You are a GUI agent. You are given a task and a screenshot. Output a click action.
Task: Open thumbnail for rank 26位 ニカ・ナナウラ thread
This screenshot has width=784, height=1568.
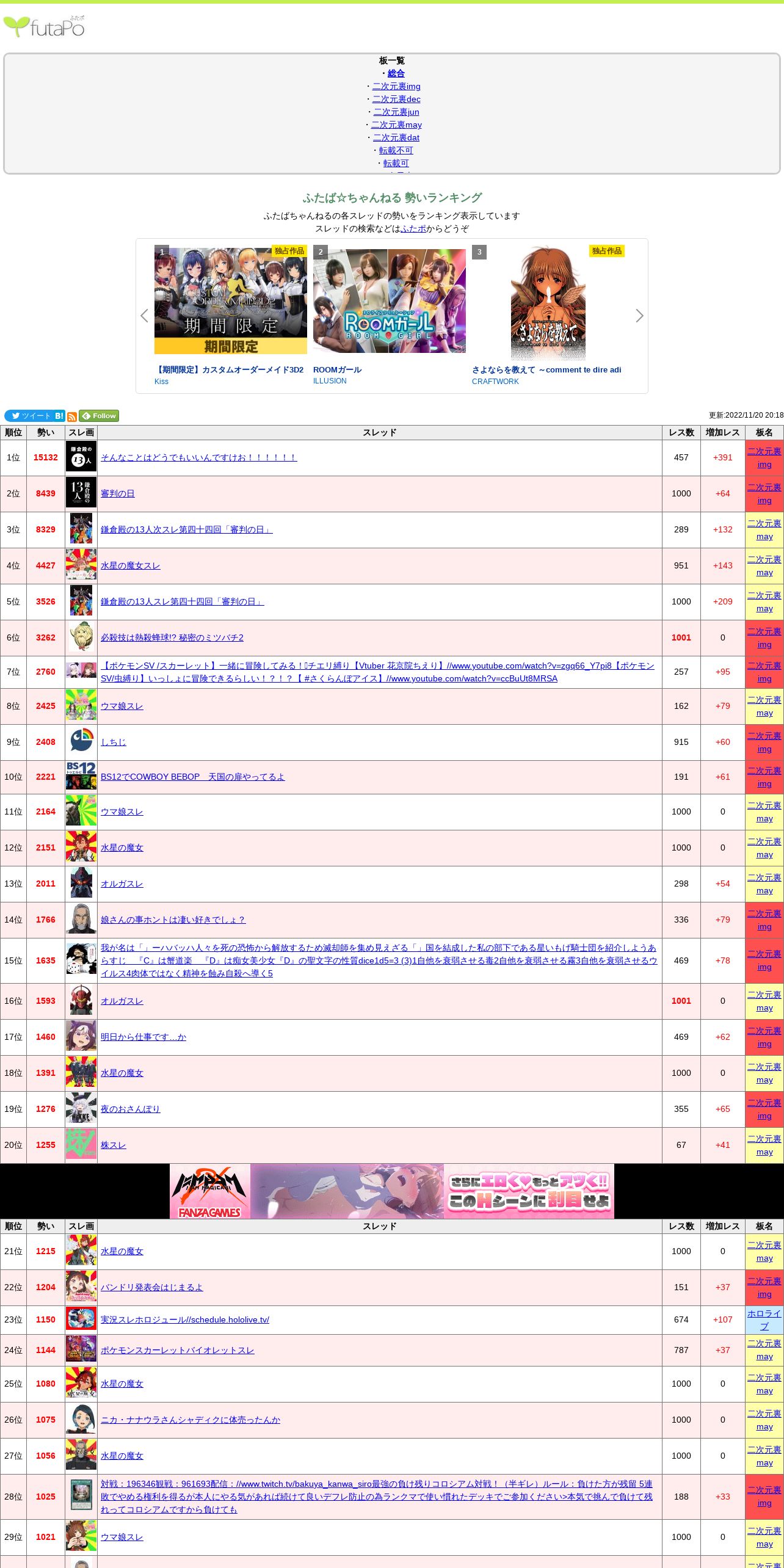point(81,1420)
